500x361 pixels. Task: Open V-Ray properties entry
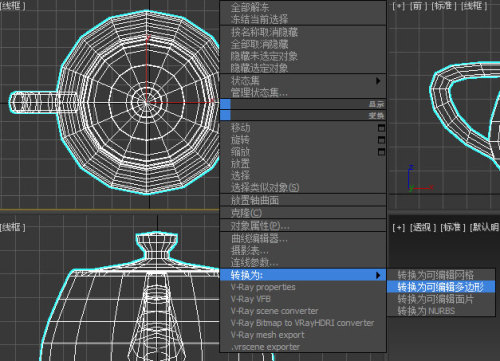(263, 287)
